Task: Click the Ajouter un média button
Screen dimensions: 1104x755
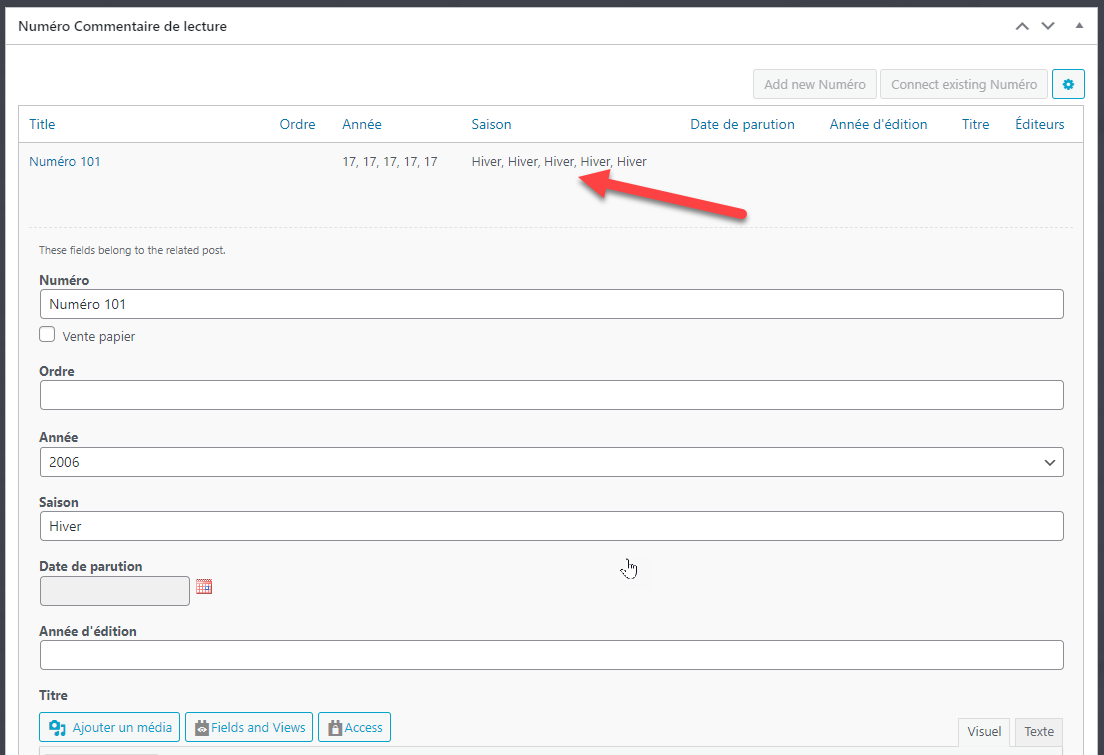Action: coord(110,728)
